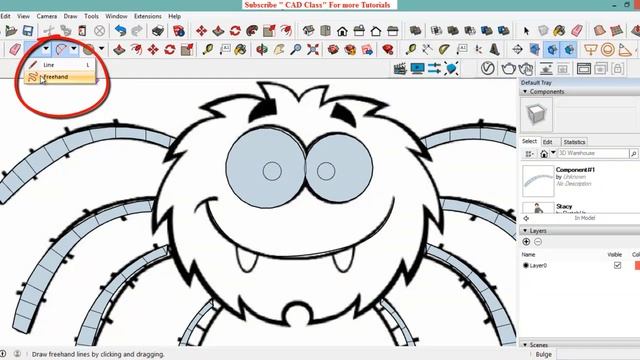Screen dimensions: 640x360
Task: Click the V-Ray render teapot icon
Action: click(508, 69)
